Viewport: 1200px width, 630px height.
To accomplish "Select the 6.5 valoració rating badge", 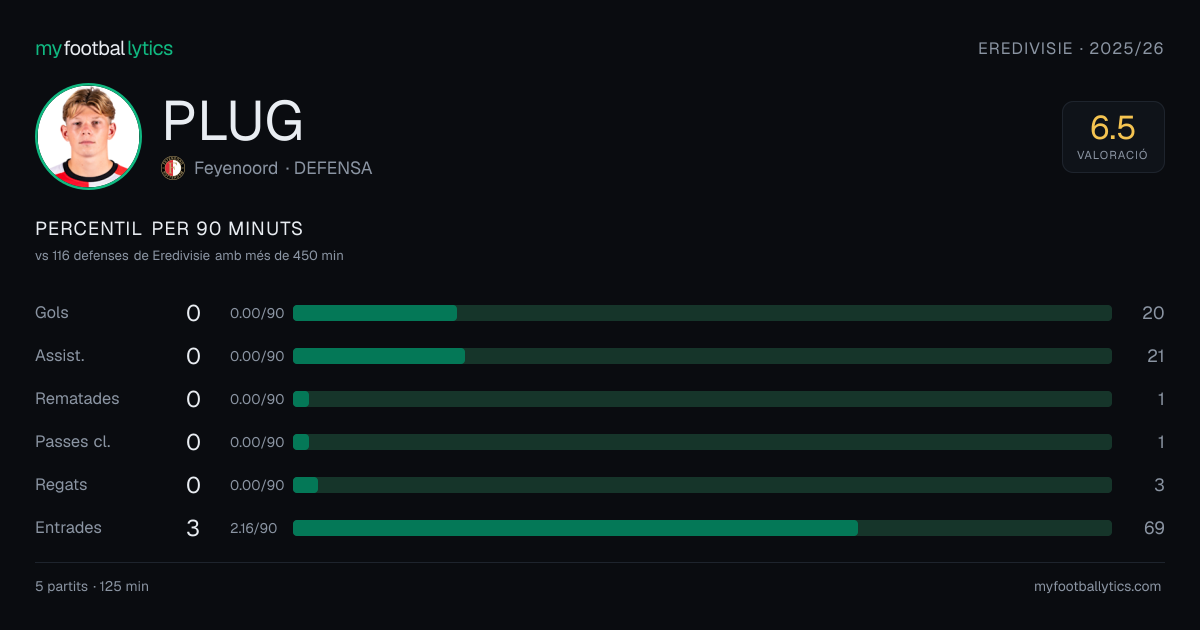I will (x=1113, y=137).
